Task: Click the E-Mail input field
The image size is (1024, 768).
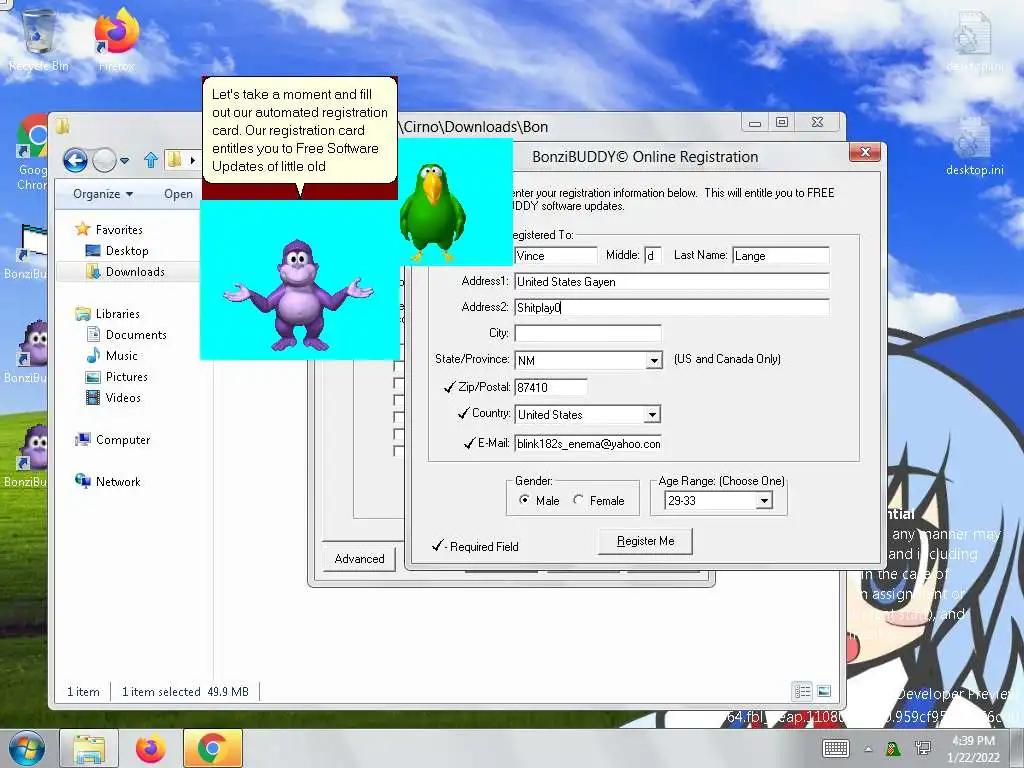Action: point(588,443)
